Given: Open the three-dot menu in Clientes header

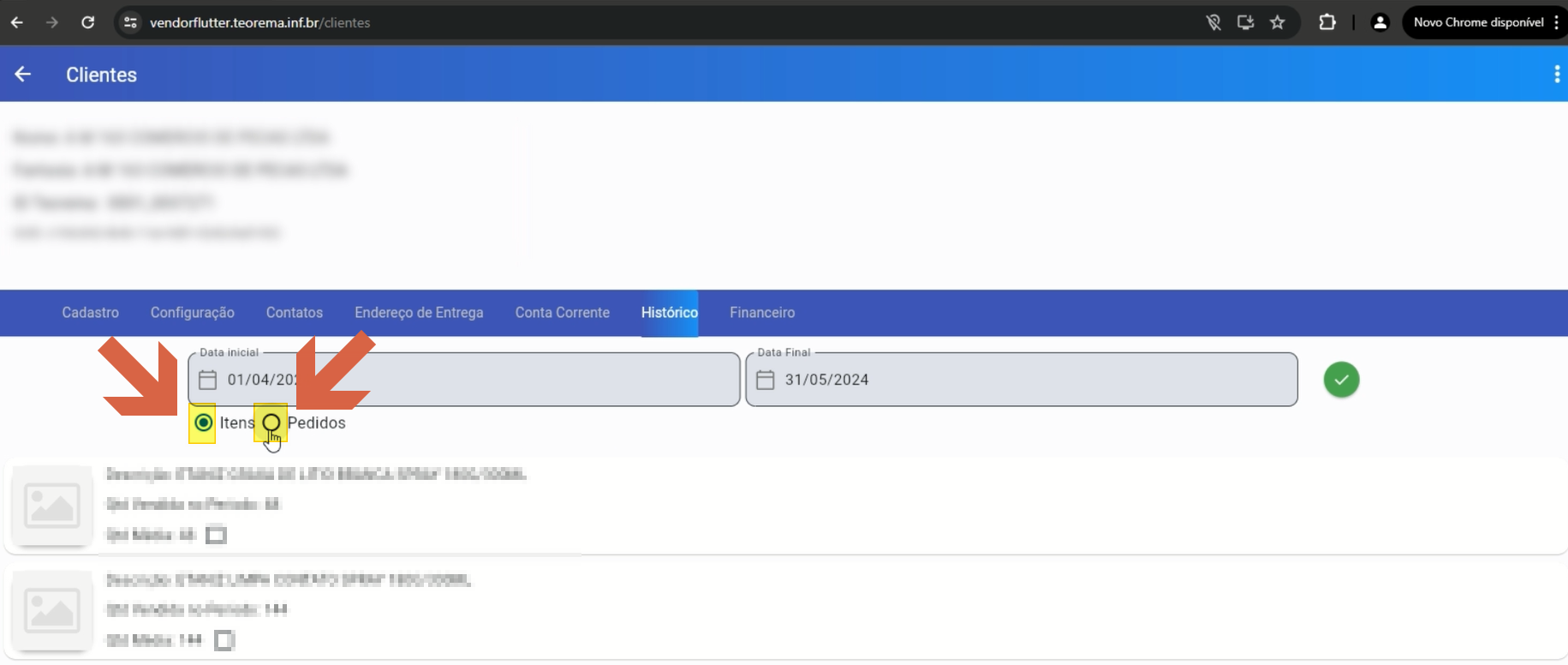Looking at the screenshot, I should click(x=1556, y=75).
